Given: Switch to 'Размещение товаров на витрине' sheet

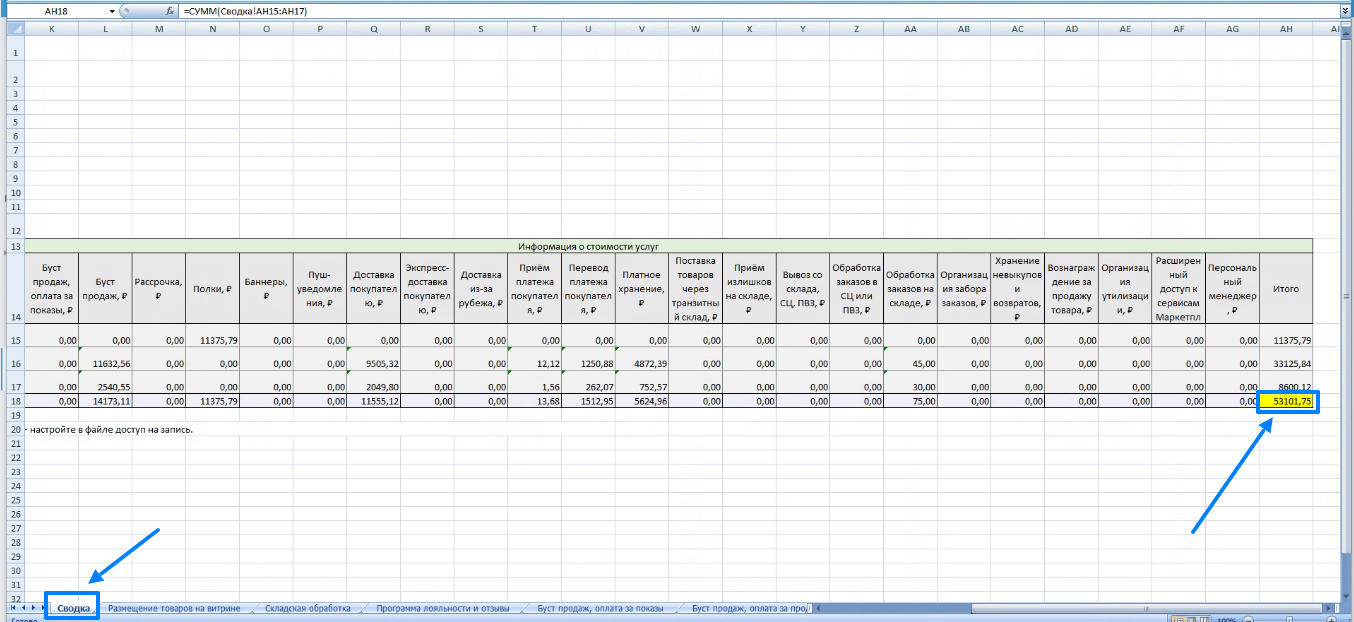Looking at the screenshot, I should [x=174, y=608].
